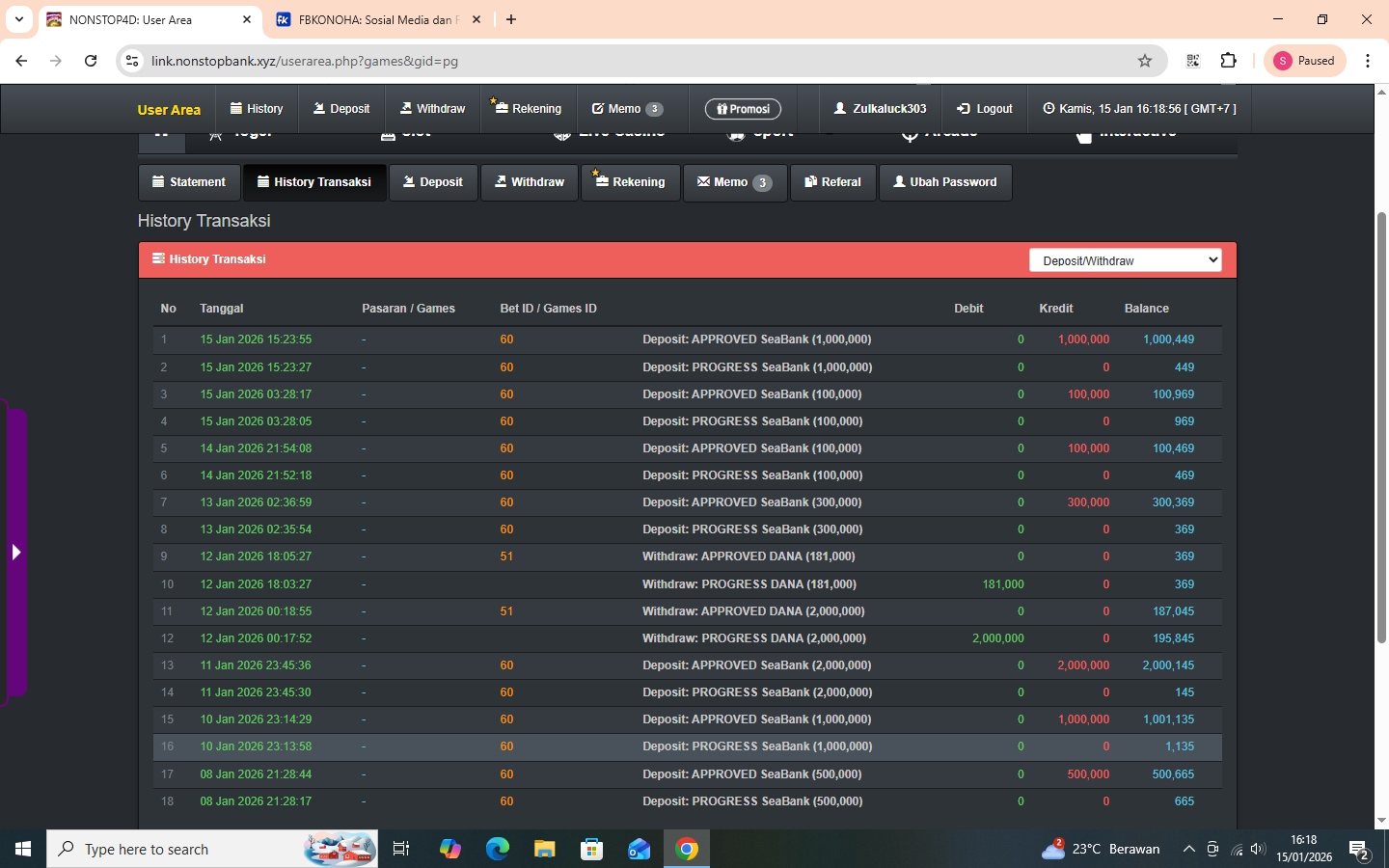Click the User Area link
1389x868 pixels.
[x=169, y=110]
